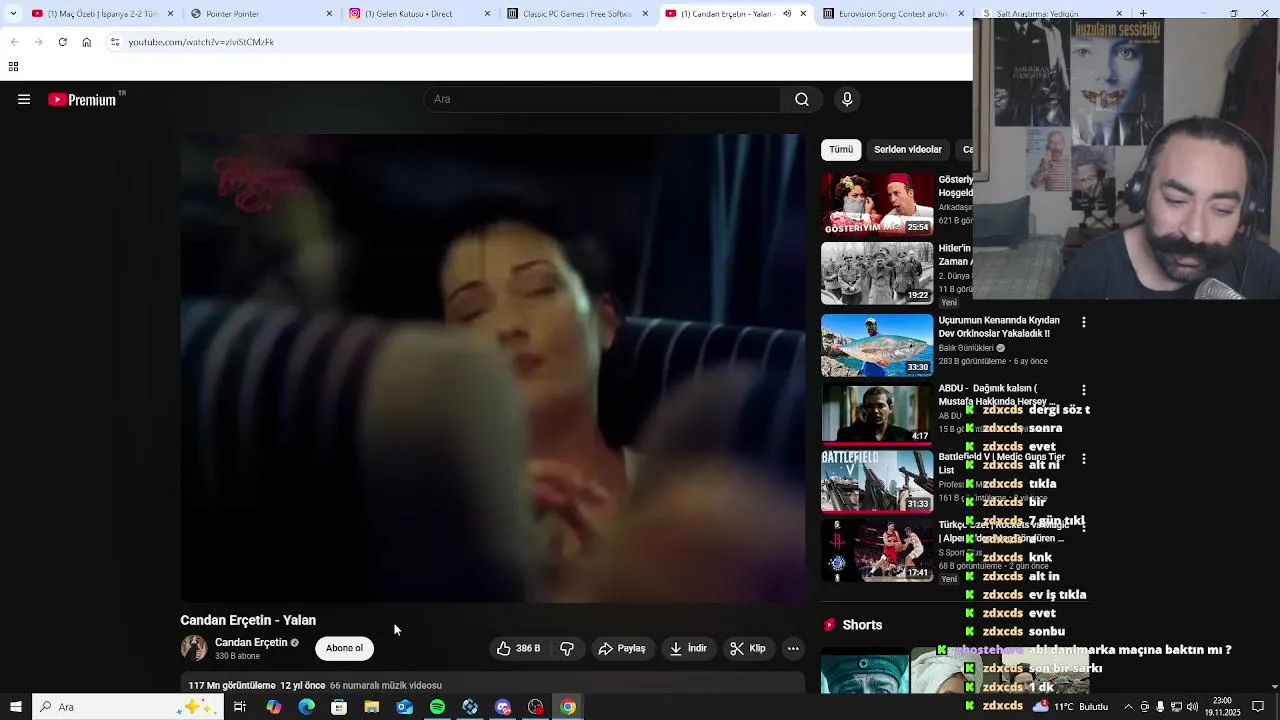The image size is (1280, 720).
Task: Go forward in browser history
Action: click(x=38, y=42)
